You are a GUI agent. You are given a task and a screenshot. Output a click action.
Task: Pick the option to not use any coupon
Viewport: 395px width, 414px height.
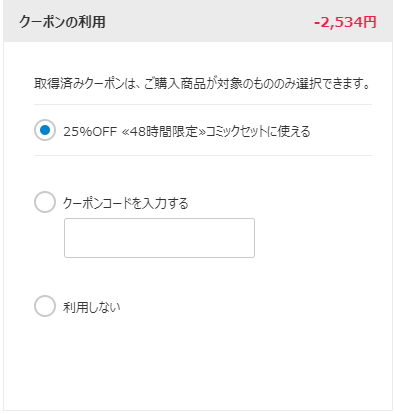click(45, 306)
